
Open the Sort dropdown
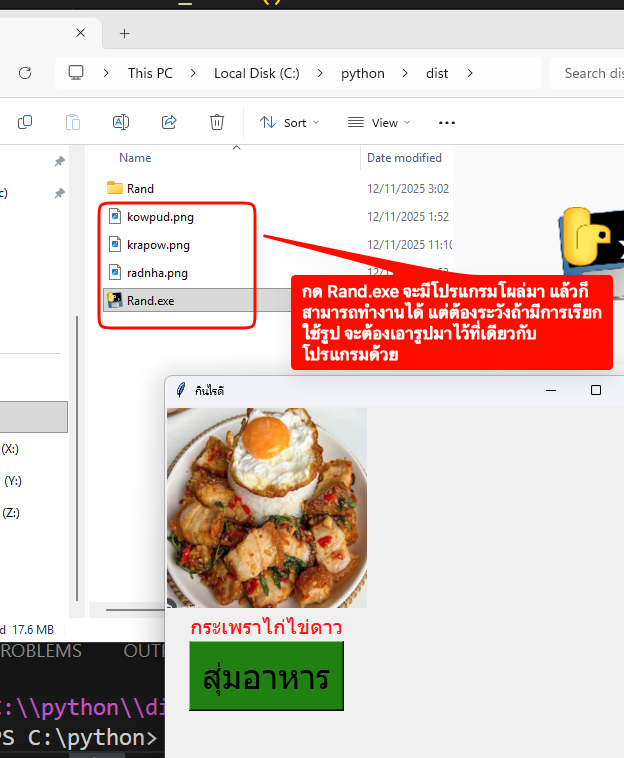(289, 122)
